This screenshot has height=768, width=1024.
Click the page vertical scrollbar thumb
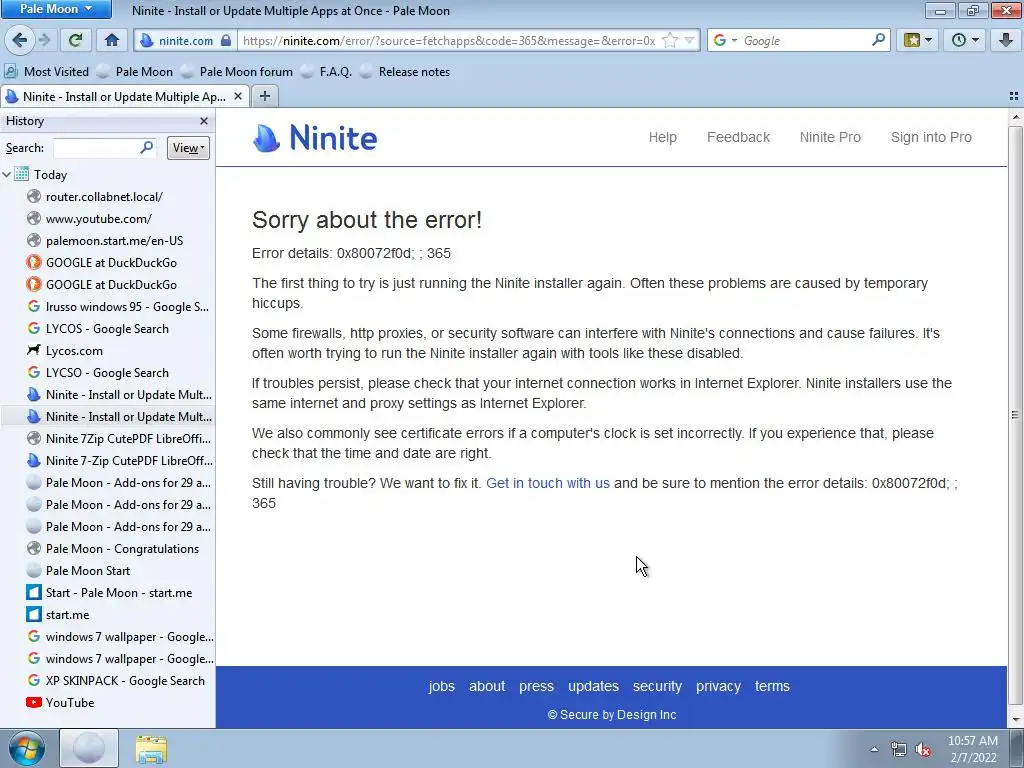pyautogui.click(x=1015, y=415)
